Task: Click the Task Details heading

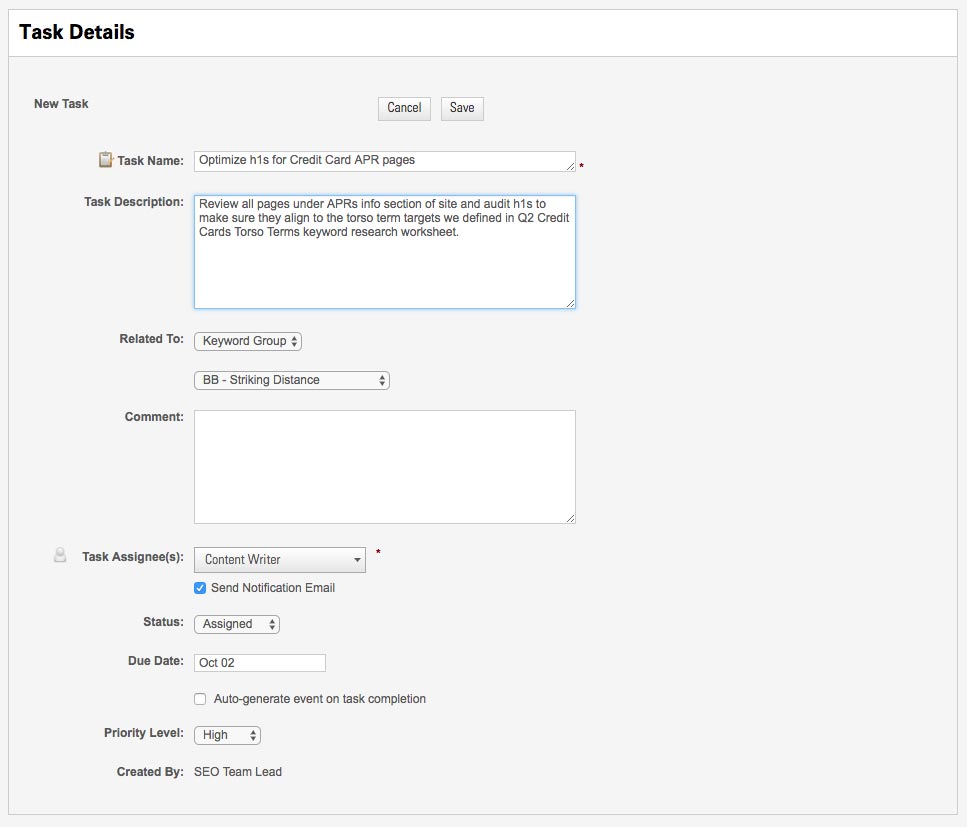Action: (77, 32)
